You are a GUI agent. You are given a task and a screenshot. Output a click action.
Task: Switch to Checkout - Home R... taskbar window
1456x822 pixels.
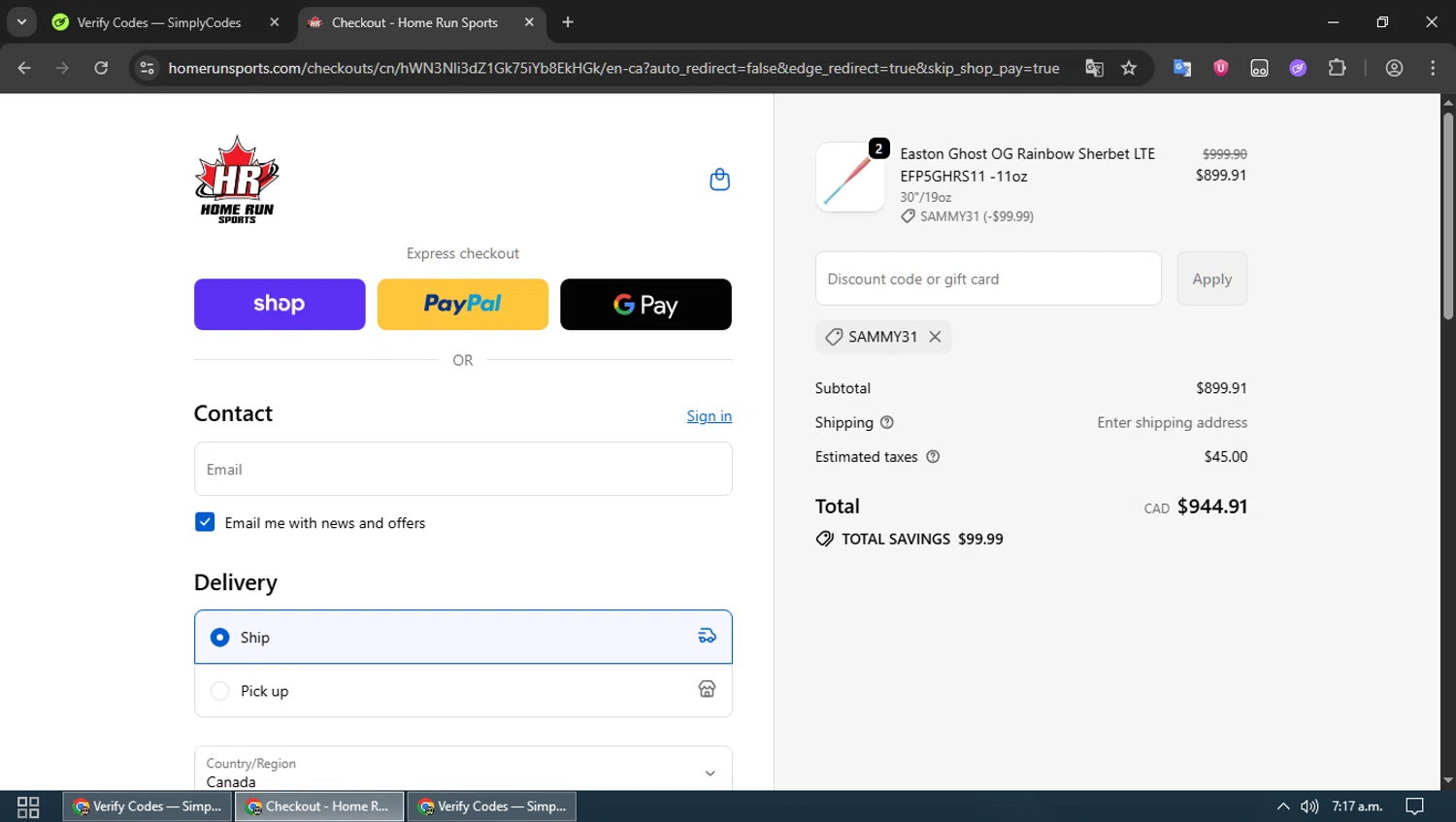[318, 806]
